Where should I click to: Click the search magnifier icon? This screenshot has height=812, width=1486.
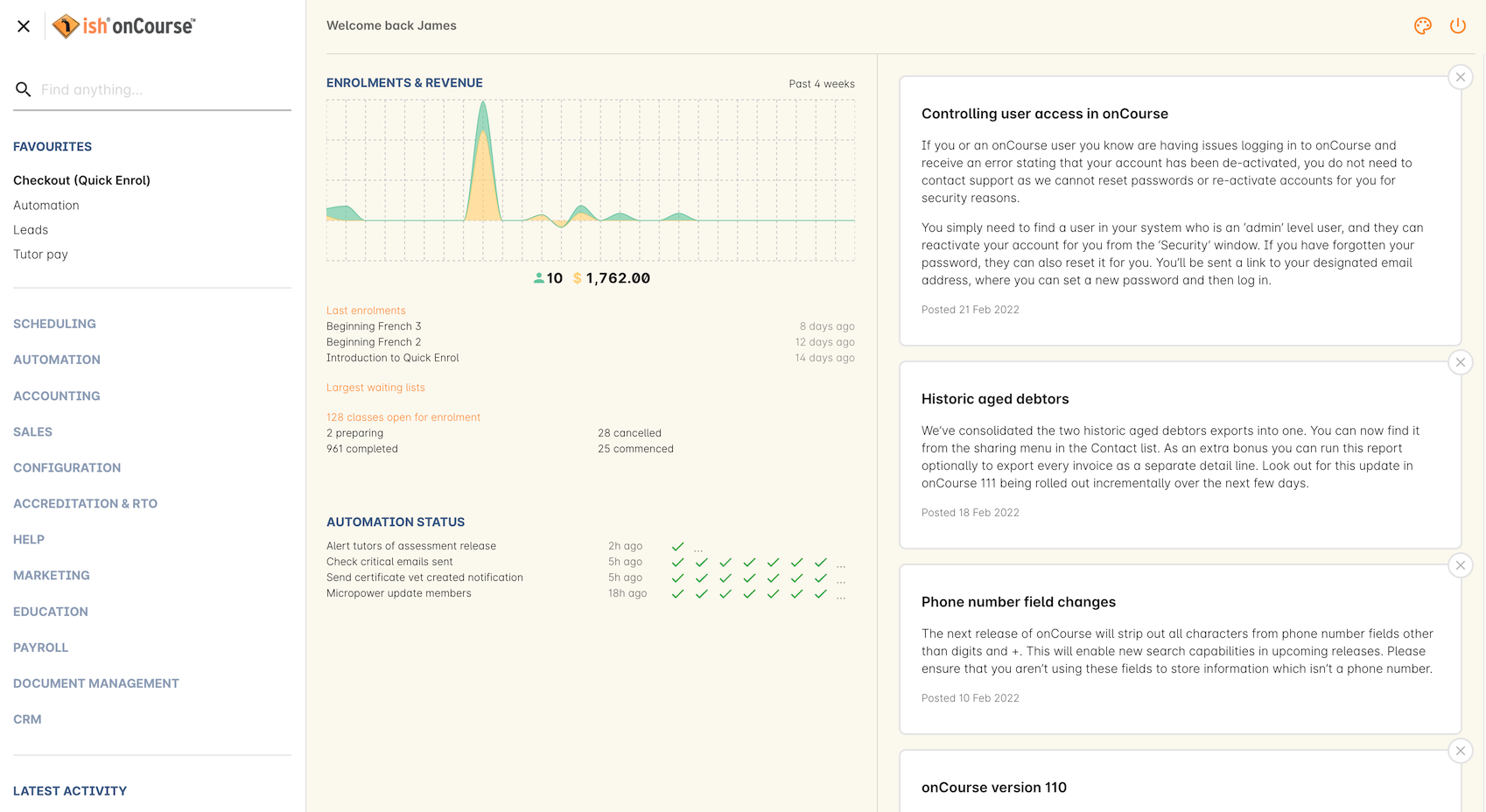(24, 89)
